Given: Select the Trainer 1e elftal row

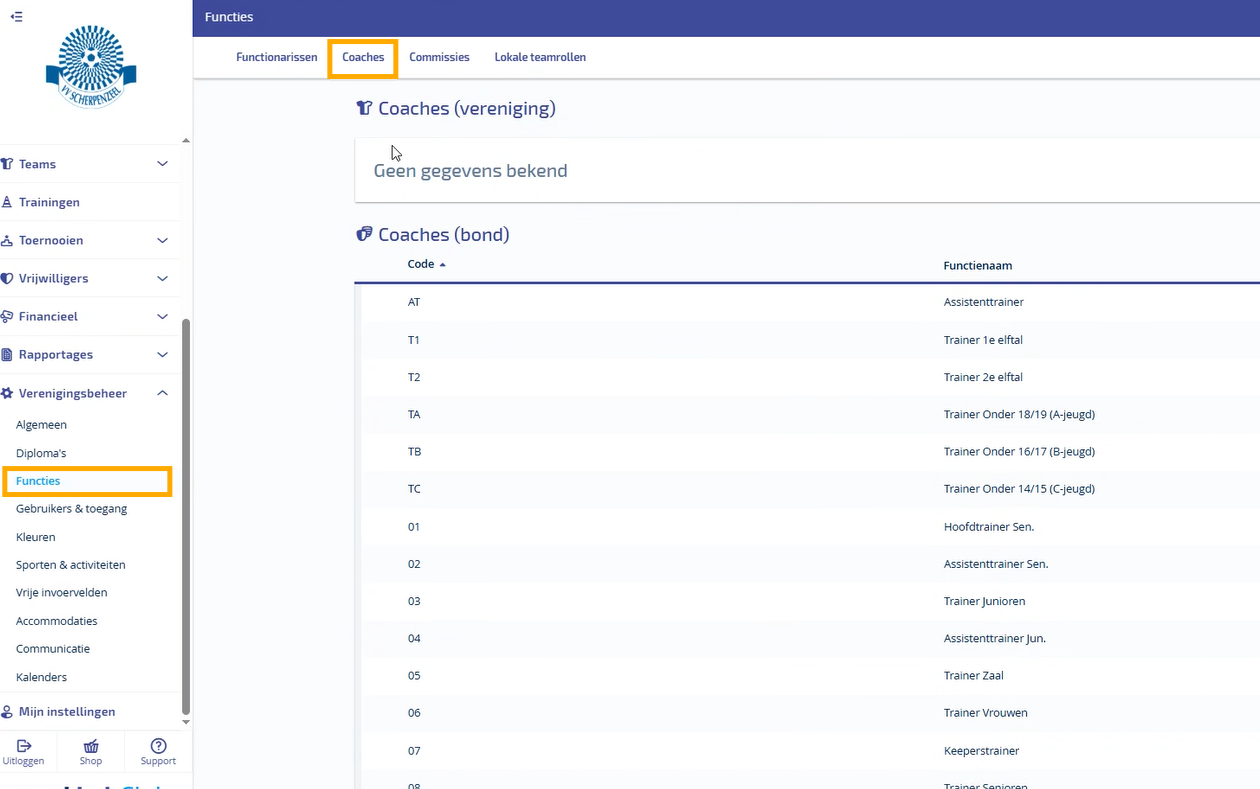Looking at the screenshot, I should pyautogui.click(x=807, y=340).
